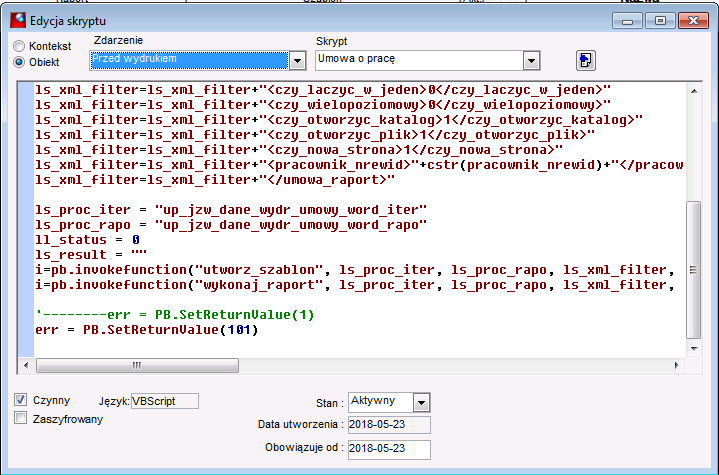Click the line containing czy_wielopoziomowy

(323, 105)
